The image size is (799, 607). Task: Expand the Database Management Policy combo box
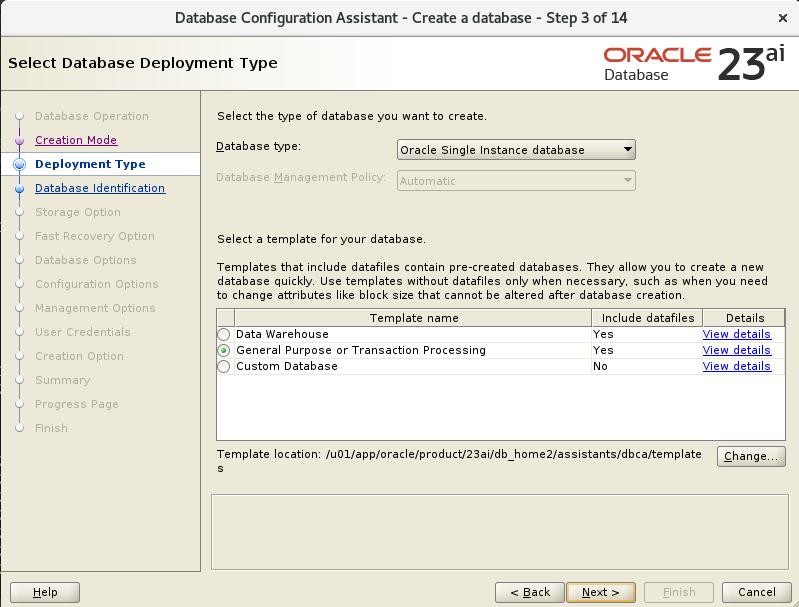516,181
